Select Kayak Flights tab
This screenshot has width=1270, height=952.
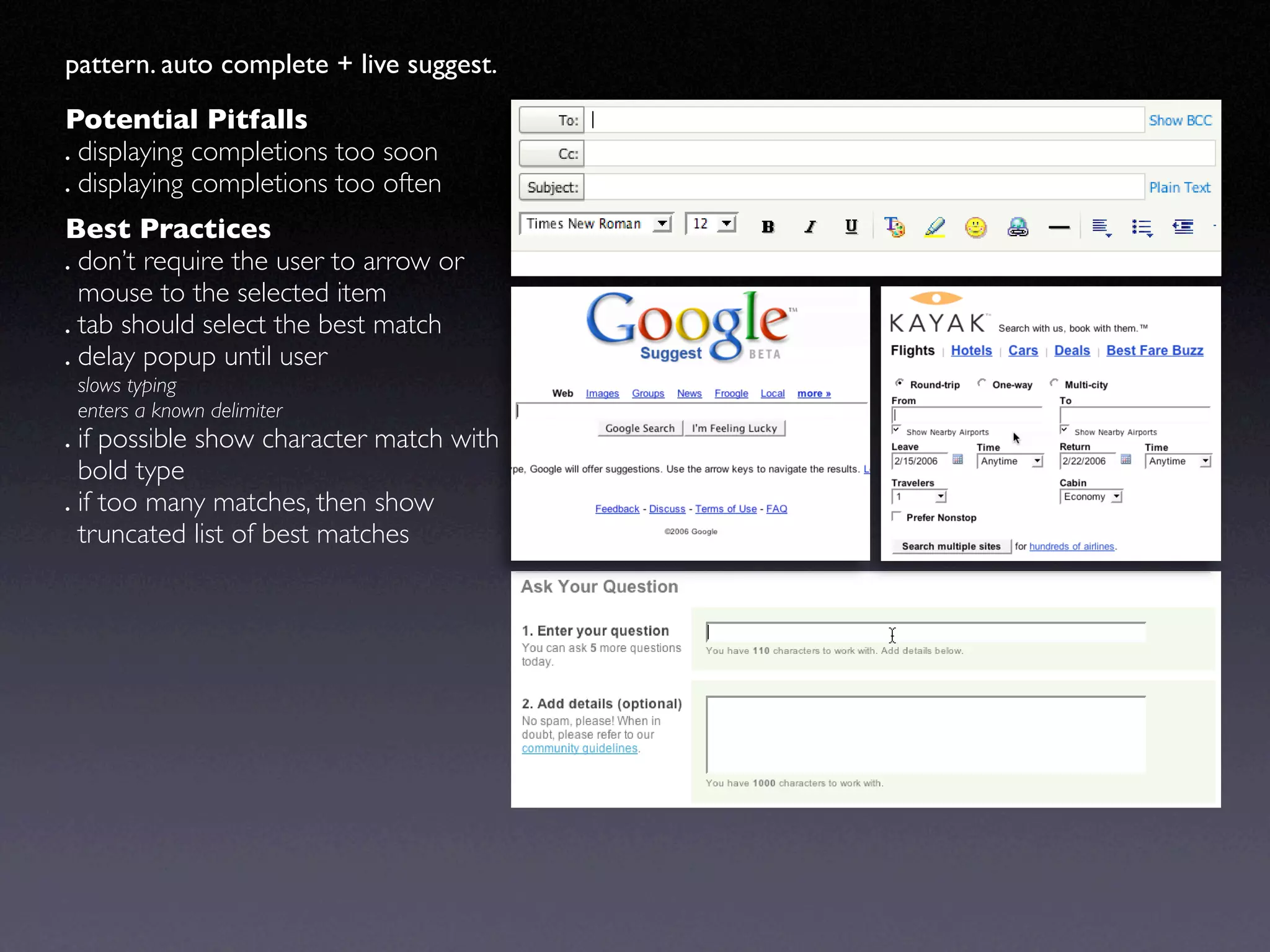pos(912,351)
